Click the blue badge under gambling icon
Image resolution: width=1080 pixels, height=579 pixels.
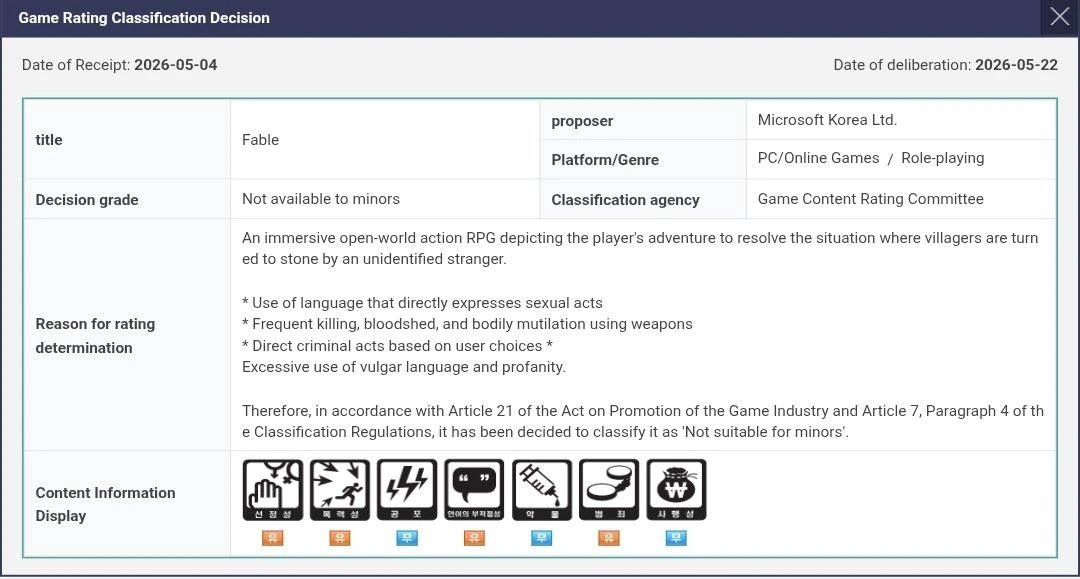click(x=676, y=538)
